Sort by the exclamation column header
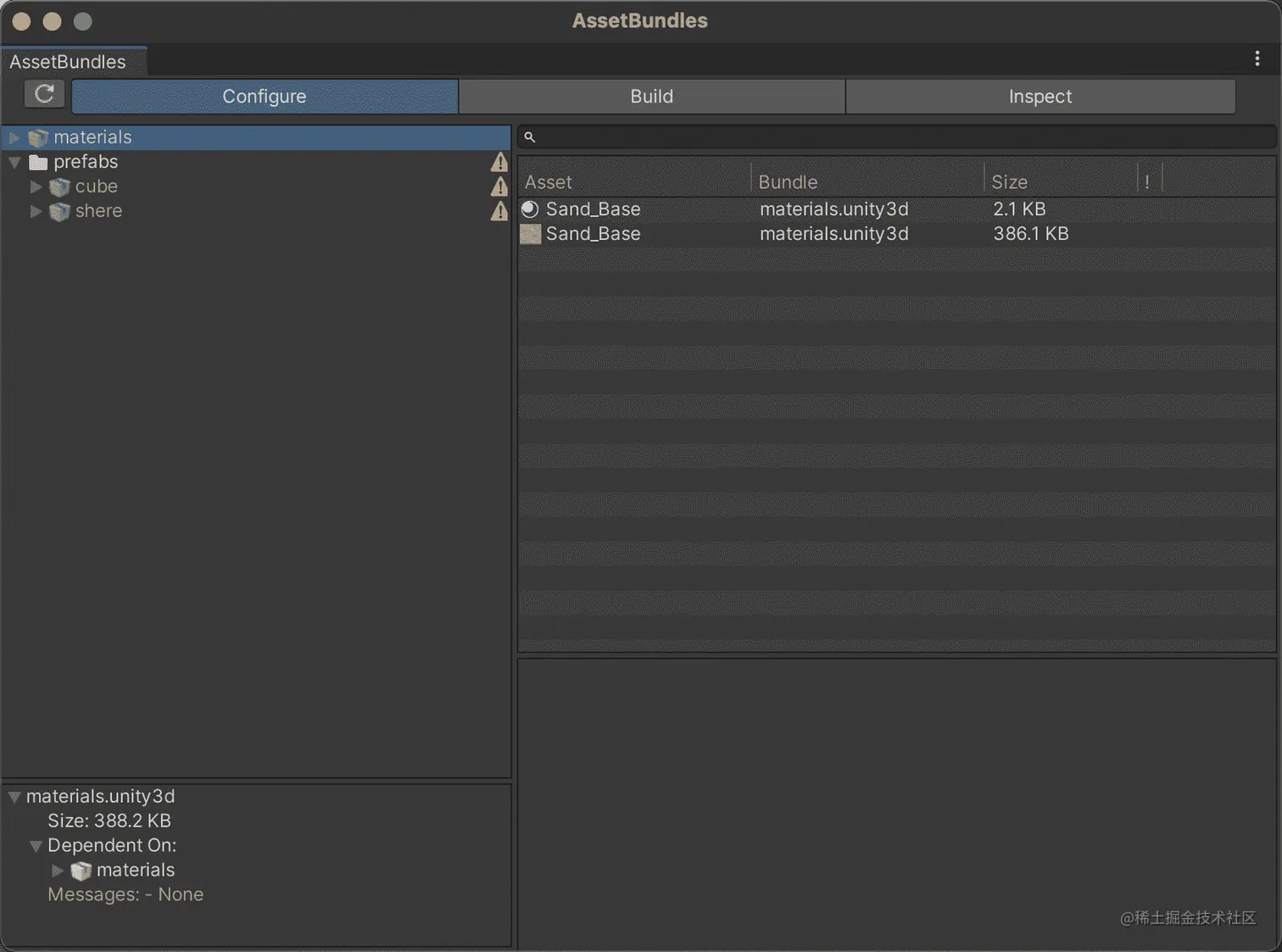Viewport: 1282px width, 952px height. coord(1148,181)
